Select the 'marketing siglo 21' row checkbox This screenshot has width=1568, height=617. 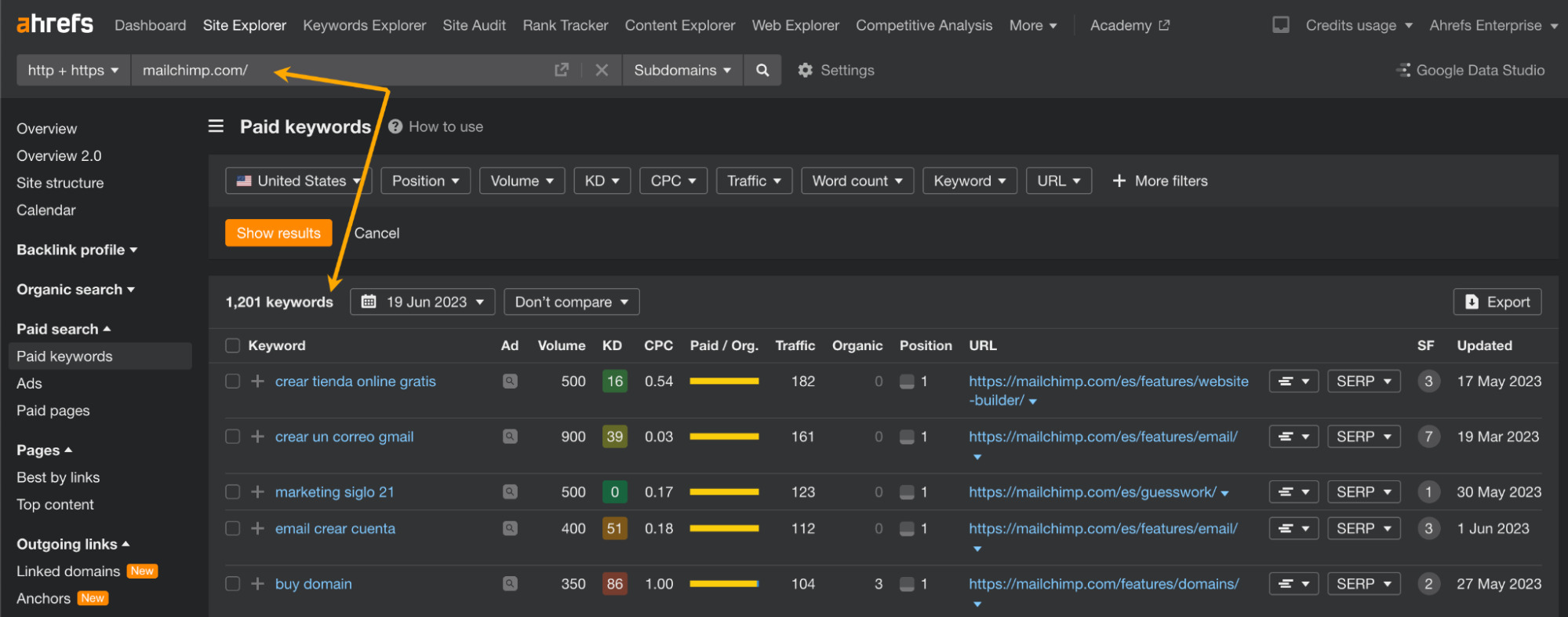coord(232,492)
